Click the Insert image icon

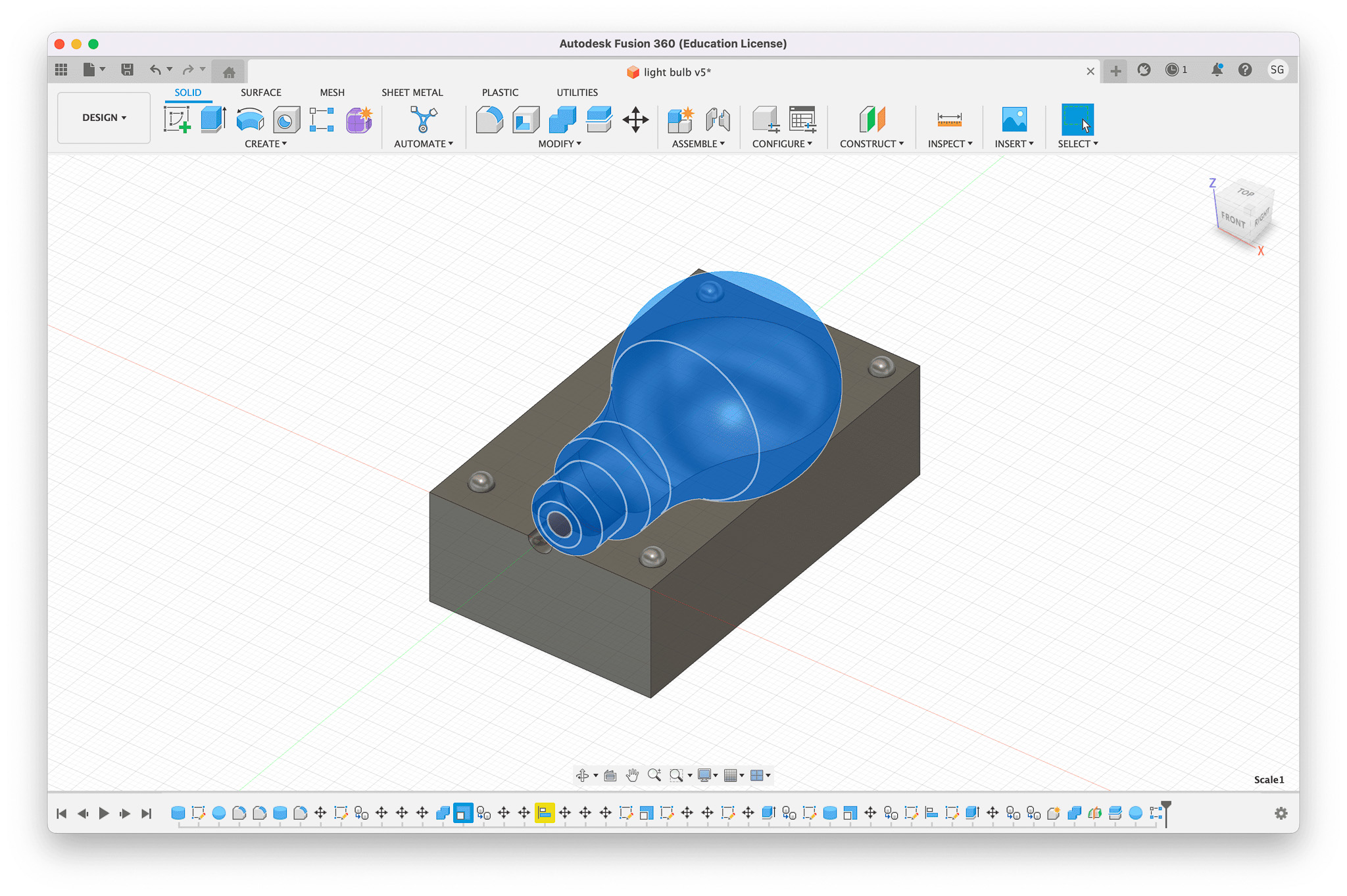1014,120
